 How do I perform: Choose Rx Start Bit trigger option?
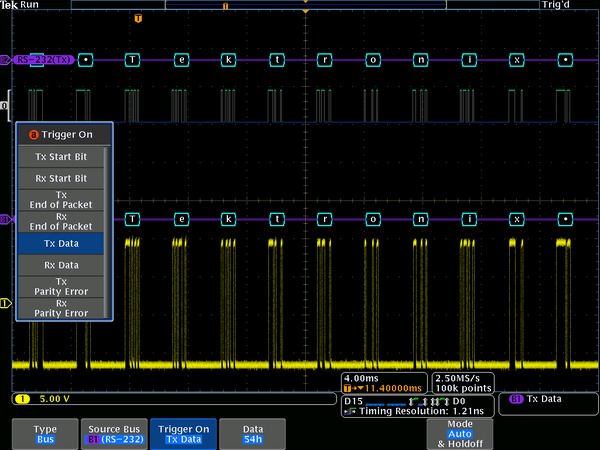pos(61,178)
